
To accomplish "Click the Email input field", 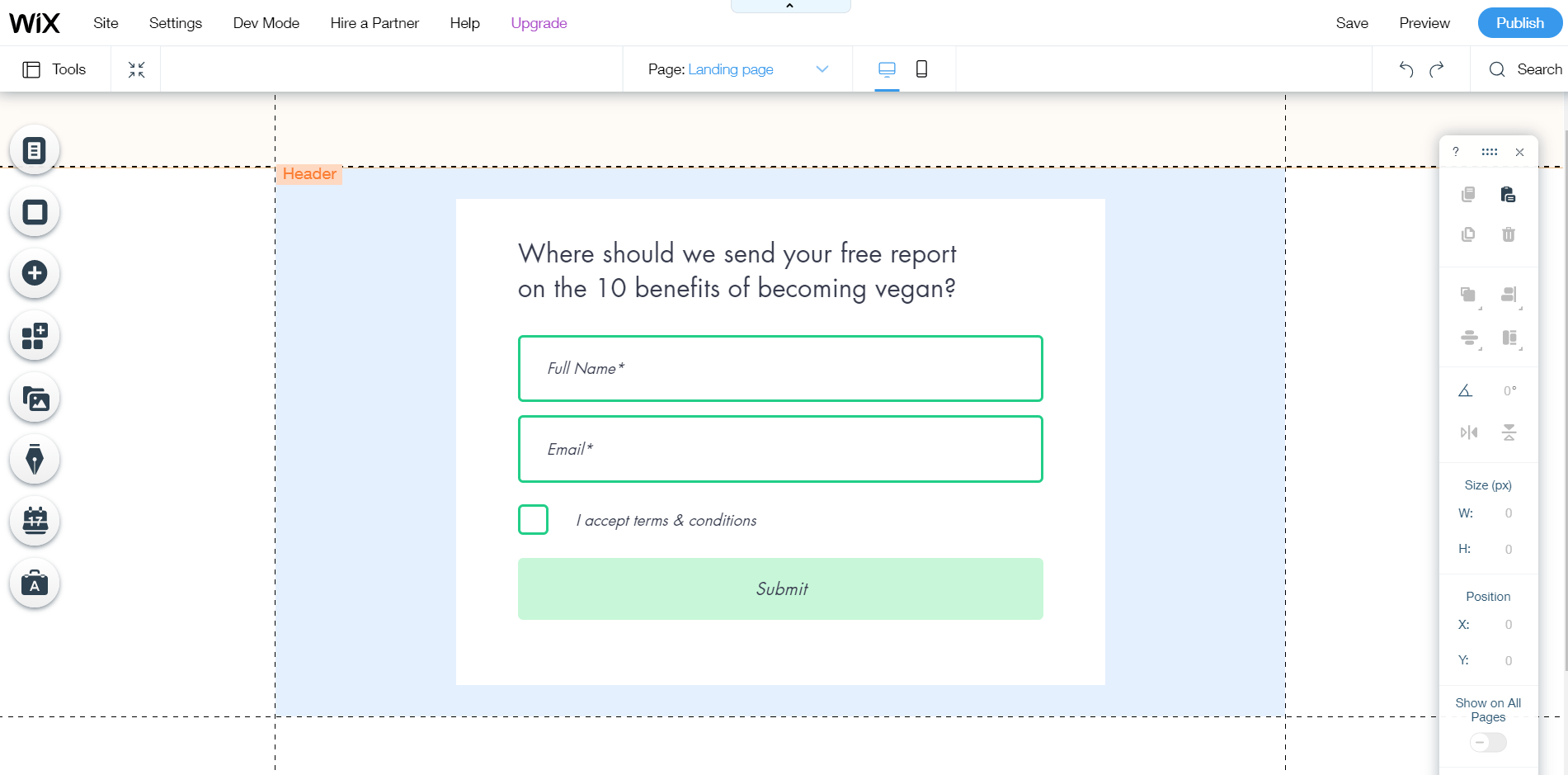I will tap(780, 449).
